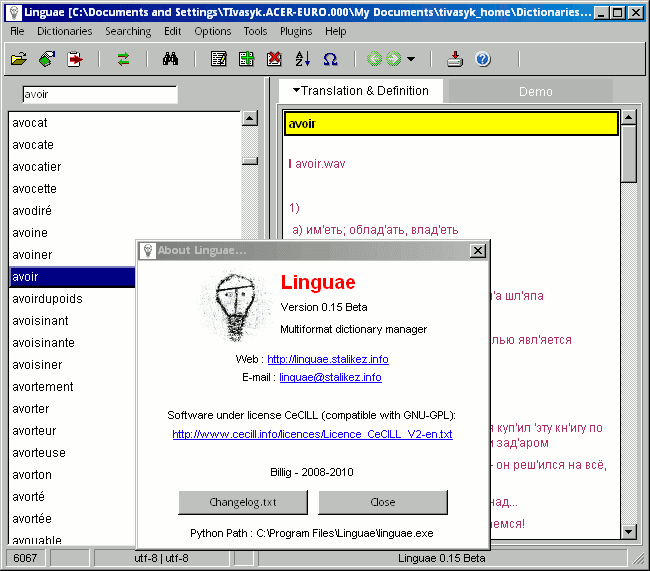
Task: Click the add entry green plus icon
Action: 246,59
